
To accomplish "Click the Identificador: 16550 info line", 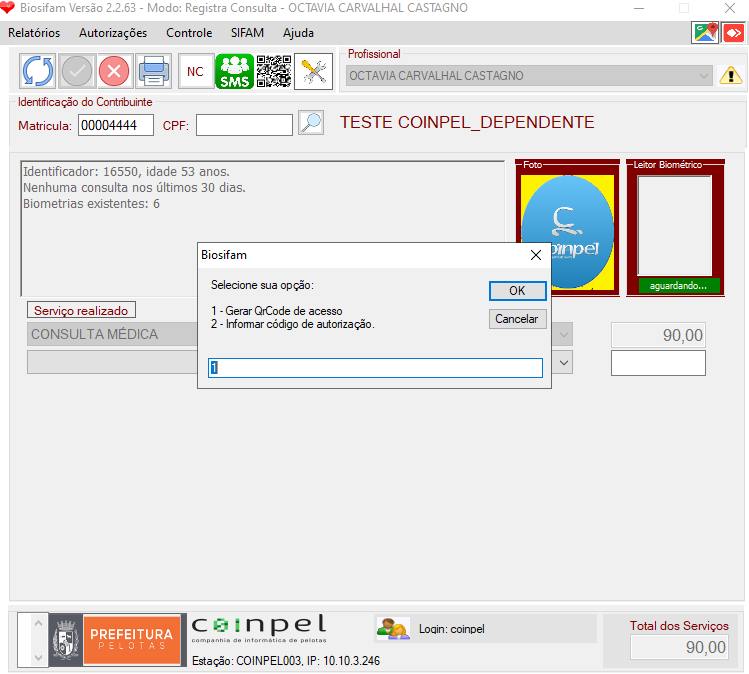I will pyautogui.click(x=127, y=171).
